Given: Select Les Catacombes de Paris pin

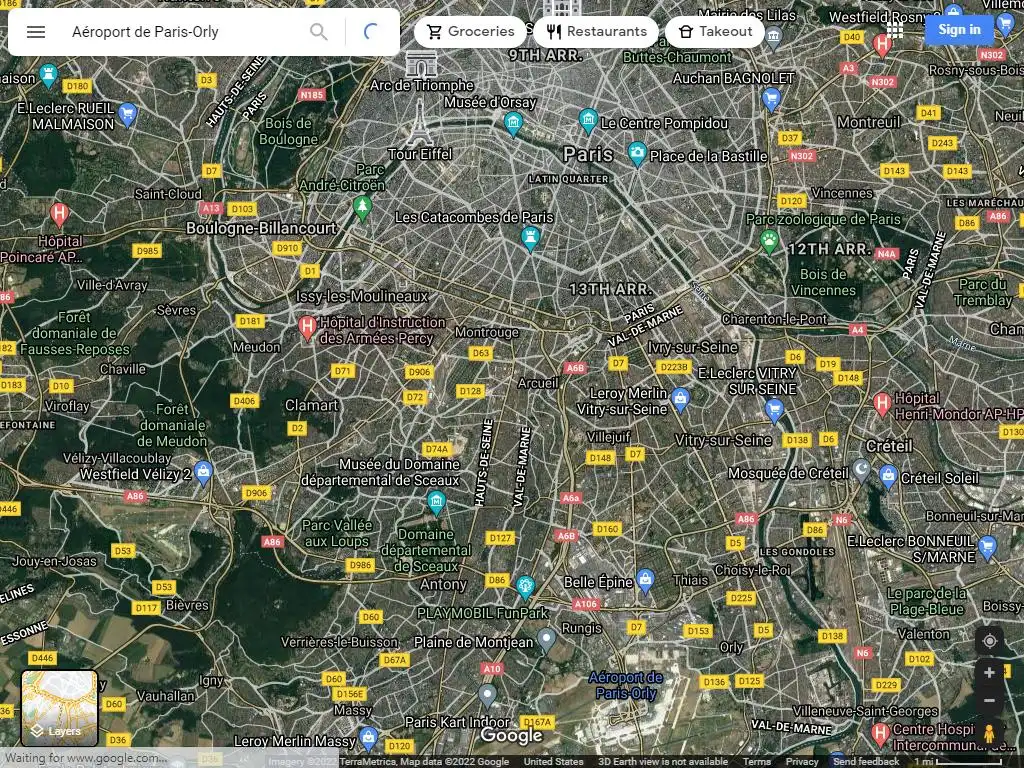Looking at the screenshot, I should (x=530, y=240).
